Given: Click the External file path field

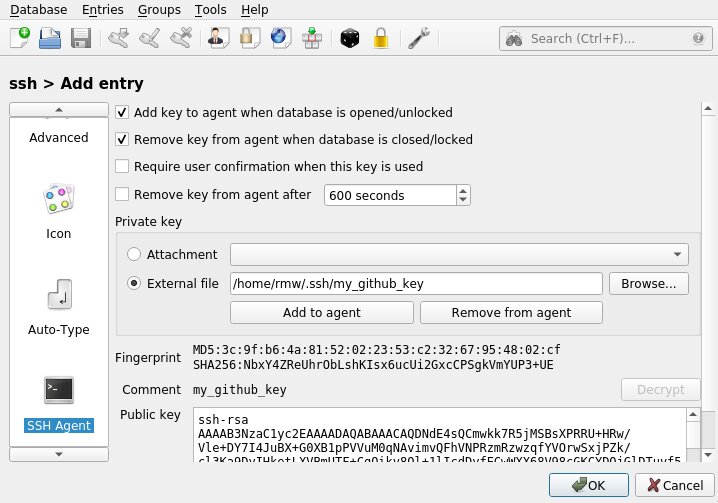Looking at the screenshot, I should pyautogui.click(x=416, y=284).
